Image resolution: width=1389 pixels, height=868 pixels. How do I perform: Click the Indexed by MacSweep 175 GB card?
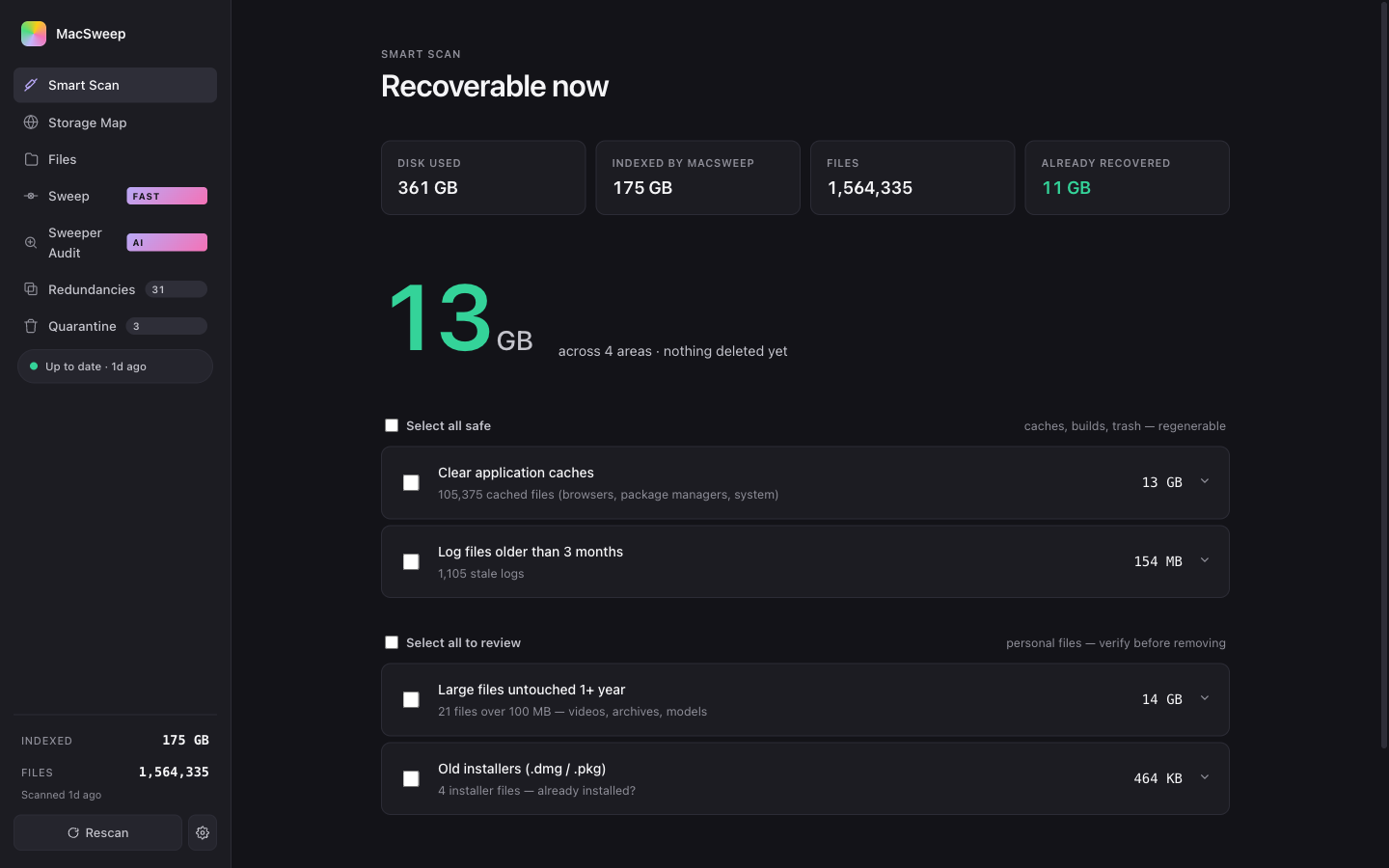pos(697,177)
